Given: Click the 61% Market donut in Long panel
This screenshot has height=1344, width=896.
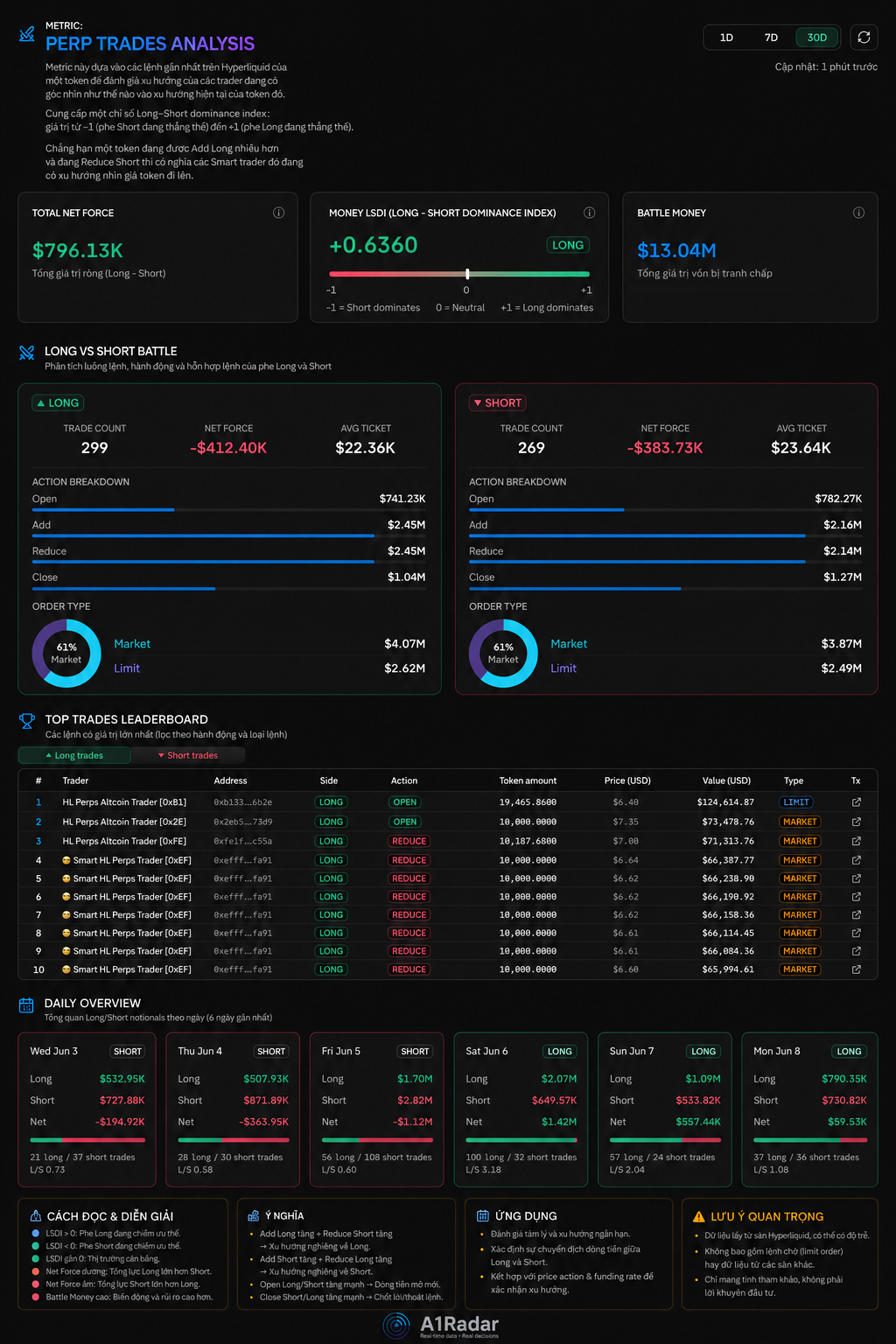Looking at the screenshot, I should click(66, 653).
